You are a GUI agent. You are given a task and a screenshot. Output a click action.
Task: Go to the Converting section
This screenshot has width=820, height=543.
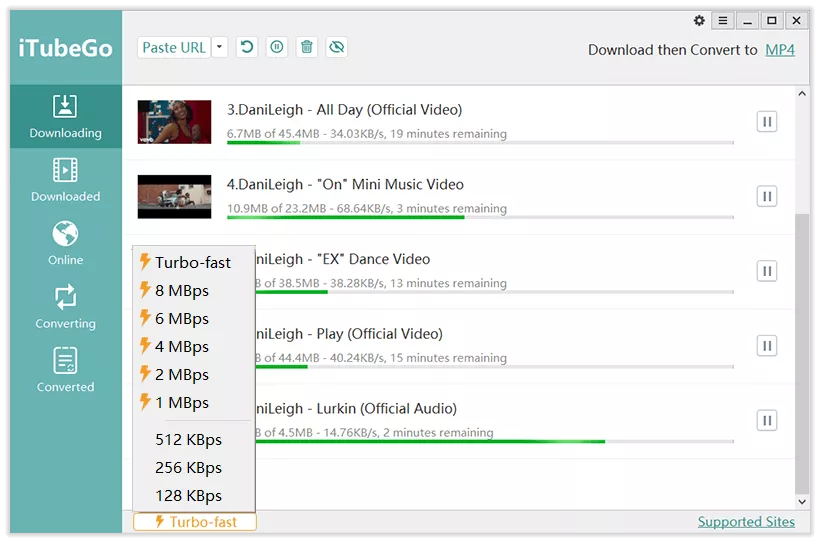click(x=65, y=306)
